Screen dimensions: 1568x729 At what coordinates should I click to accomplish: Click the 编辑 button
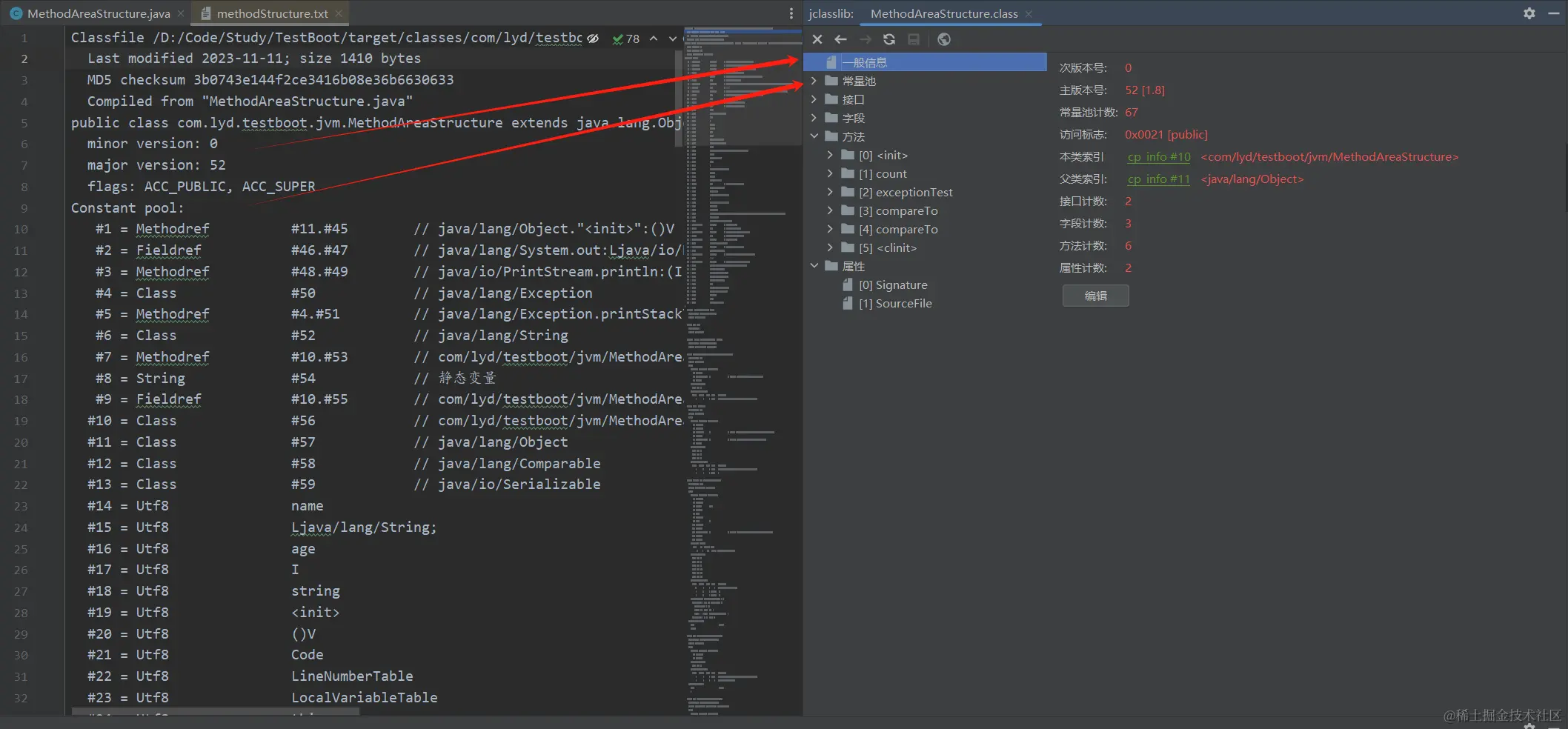coord(1095,296)
